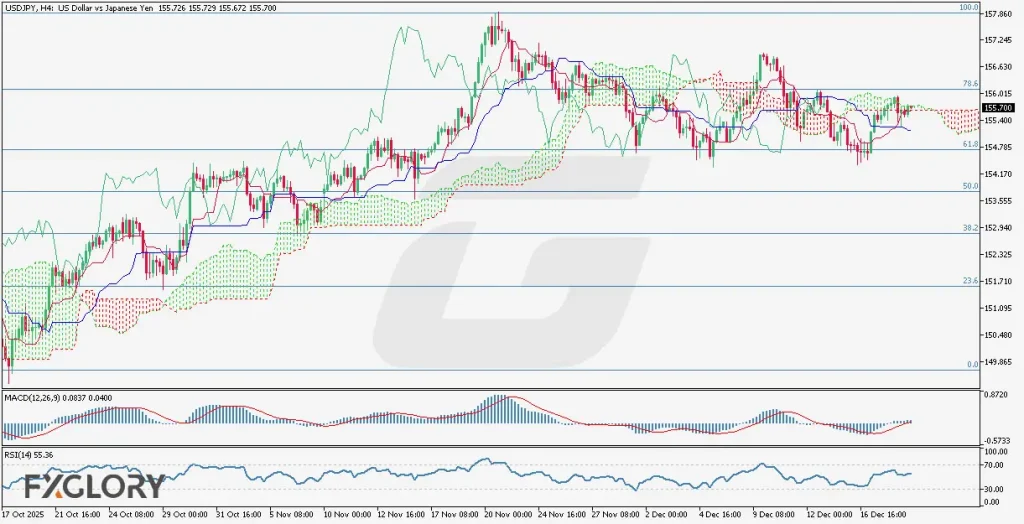Click the 17 Oct 2025 date label

(x=22, y=514)
